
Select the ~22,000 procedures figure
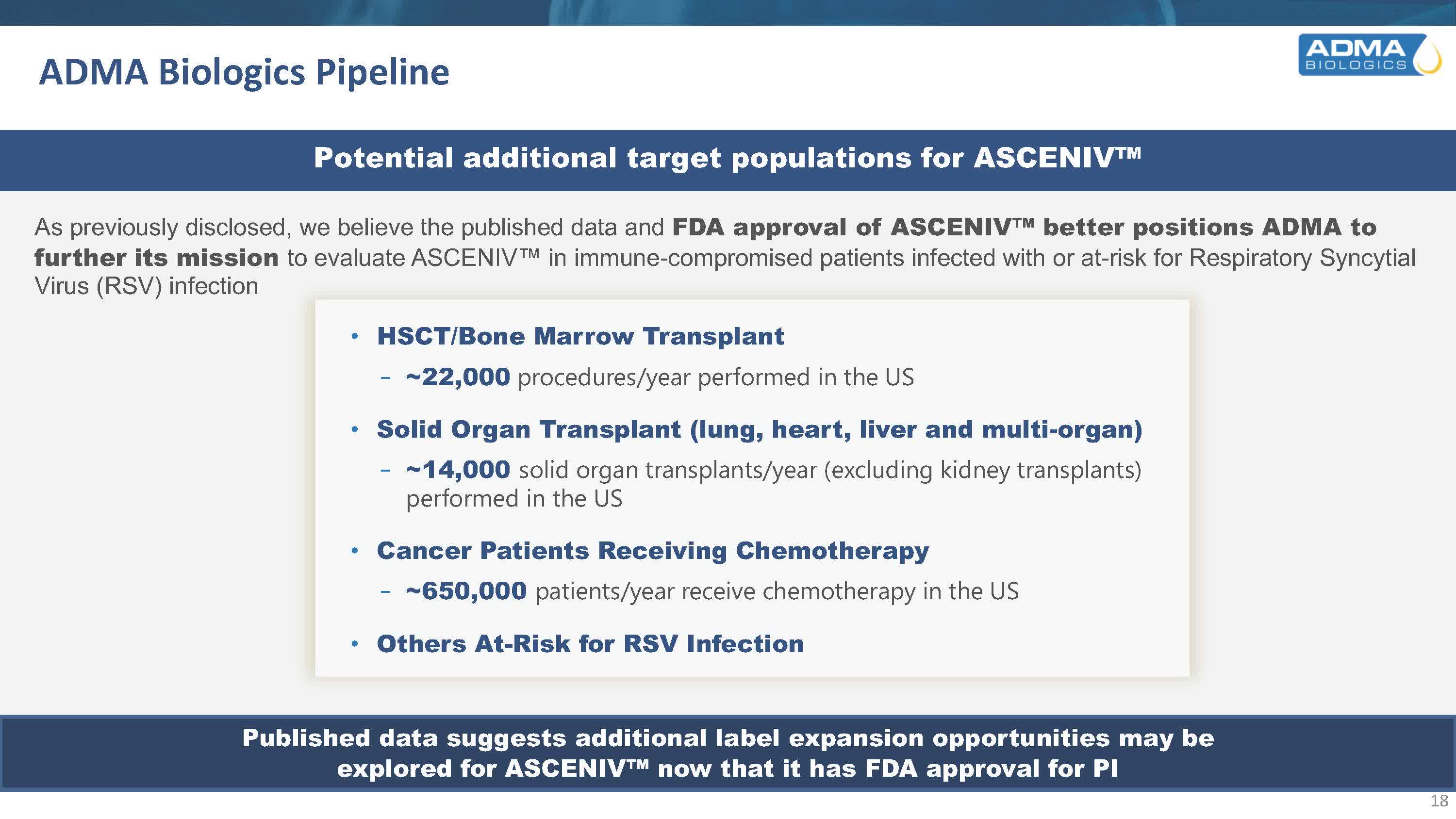[x=458, y=377]
